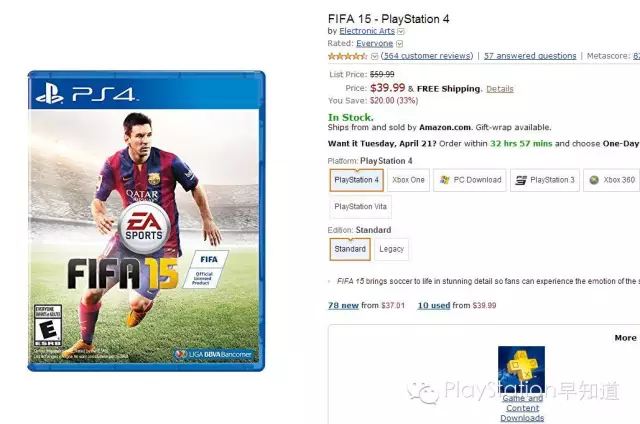Open the 78 new offers link
Screen dimensions: 640x424
(x=343, y=305)
